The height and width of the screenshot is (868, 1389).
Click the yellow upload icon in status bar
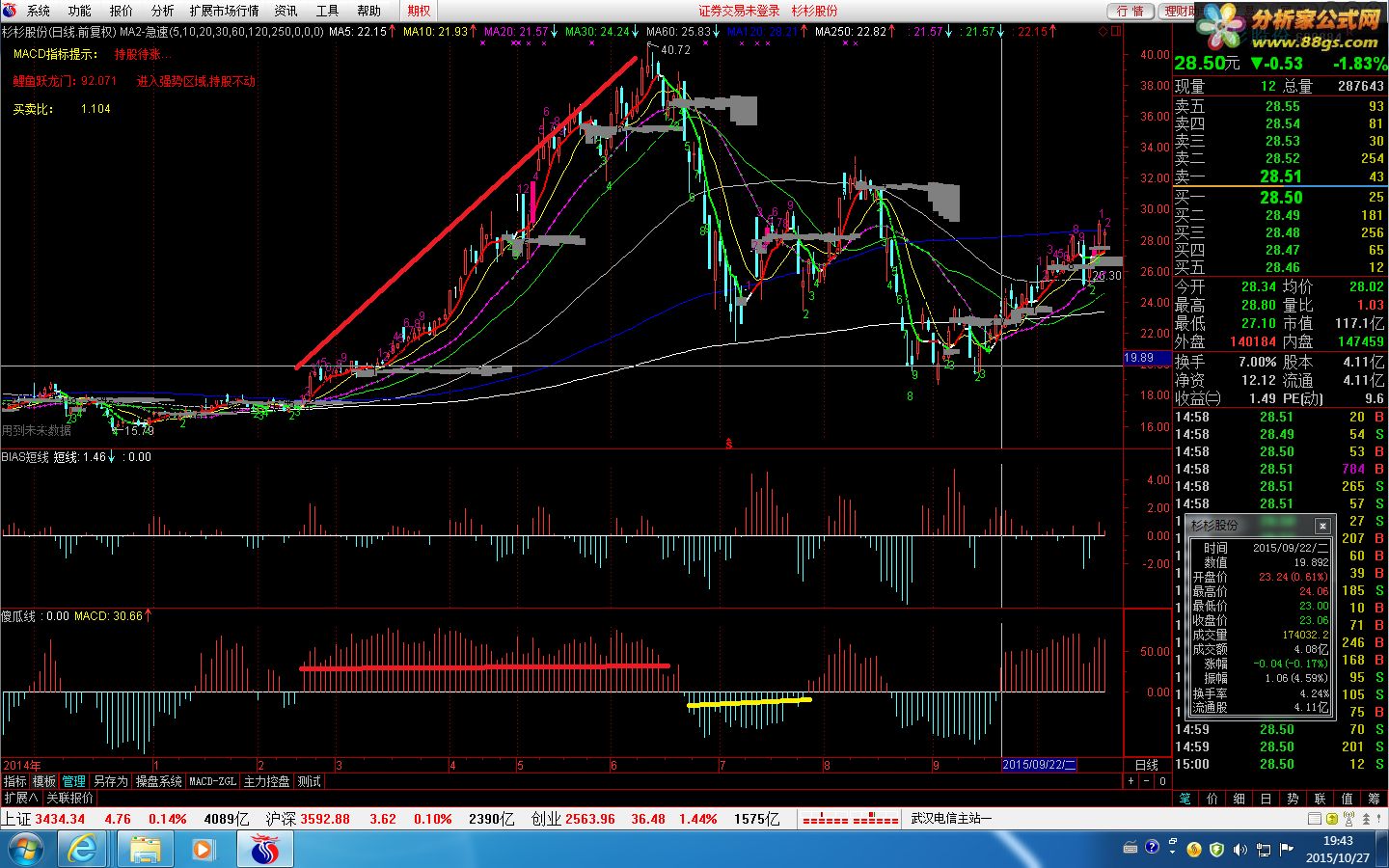[x=1331, y=819]
